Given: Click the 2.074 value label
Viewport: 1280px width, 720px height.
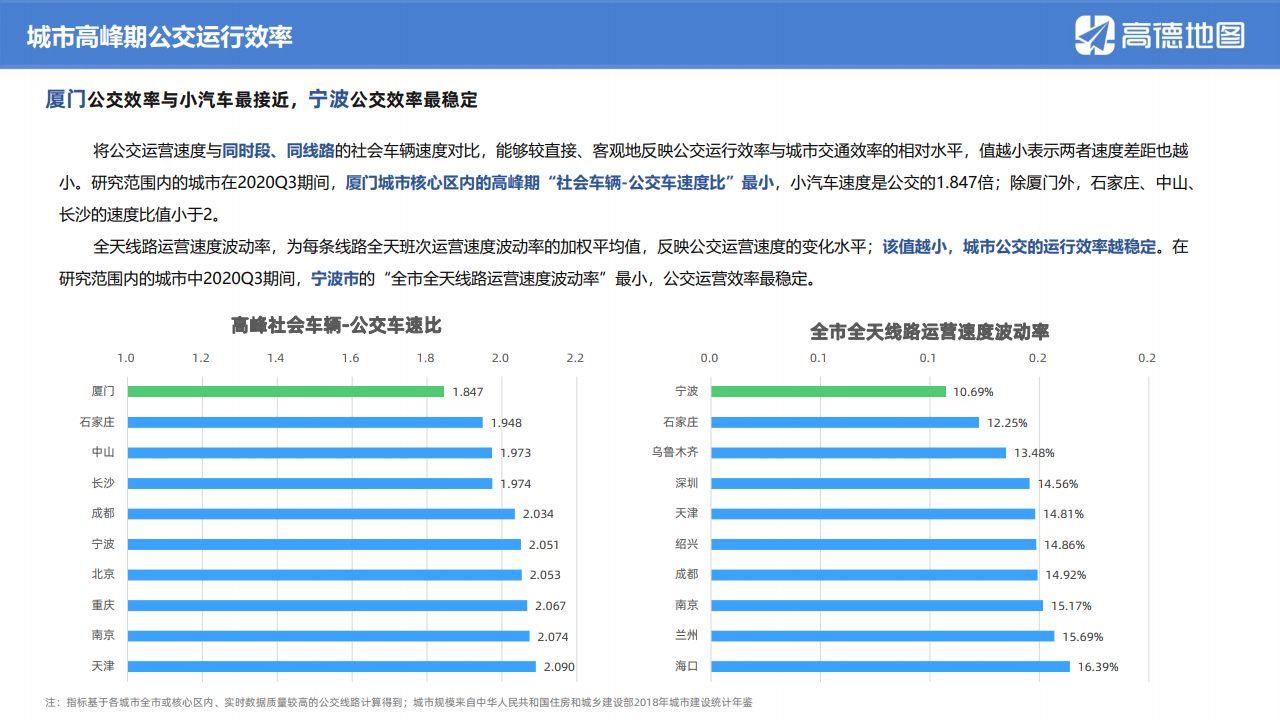Looking at the screenshot, I should 553,636.
